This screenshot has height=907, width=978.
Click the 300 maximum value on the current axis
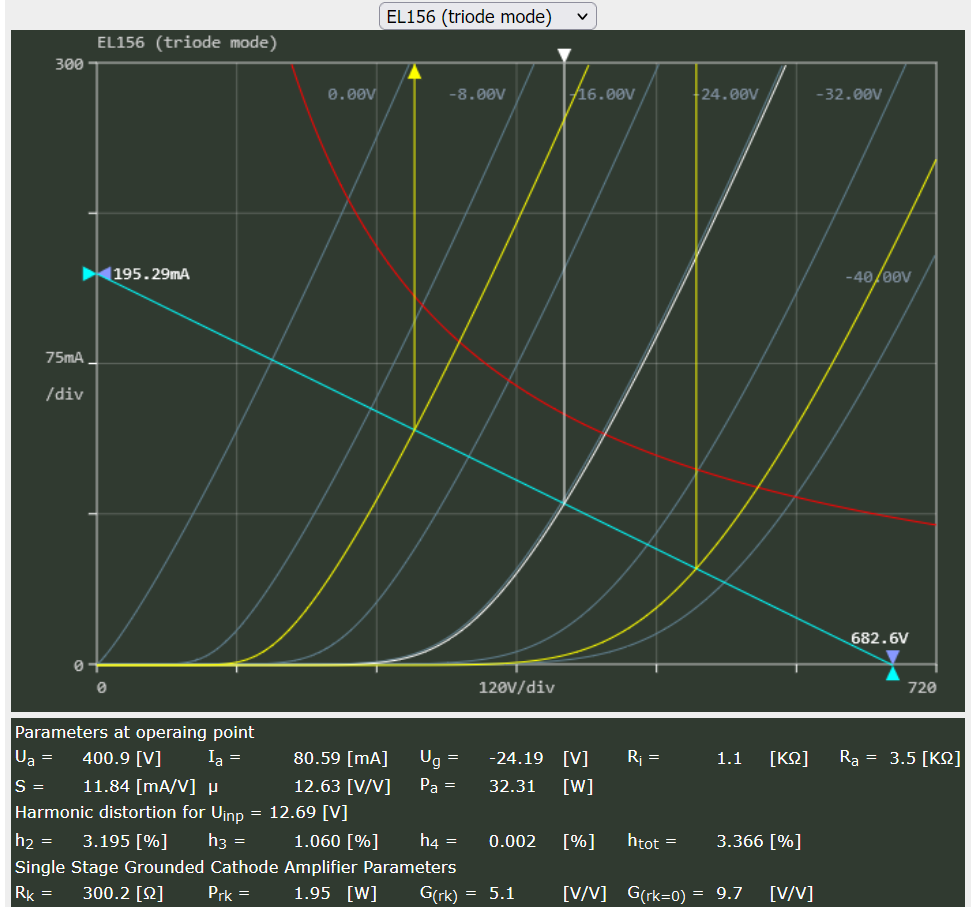69,64
